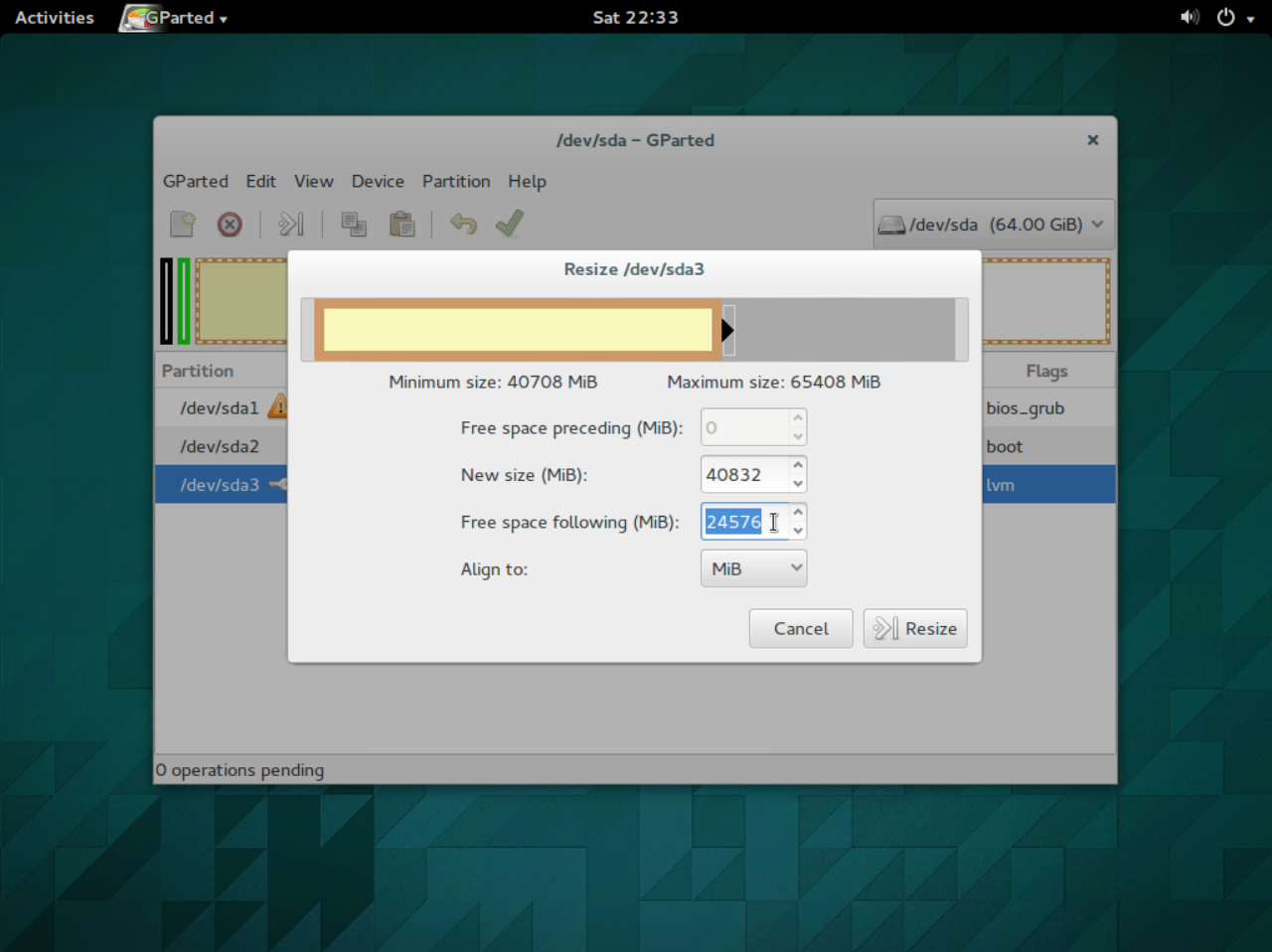Open the GParted application menu in top bar

175,17
